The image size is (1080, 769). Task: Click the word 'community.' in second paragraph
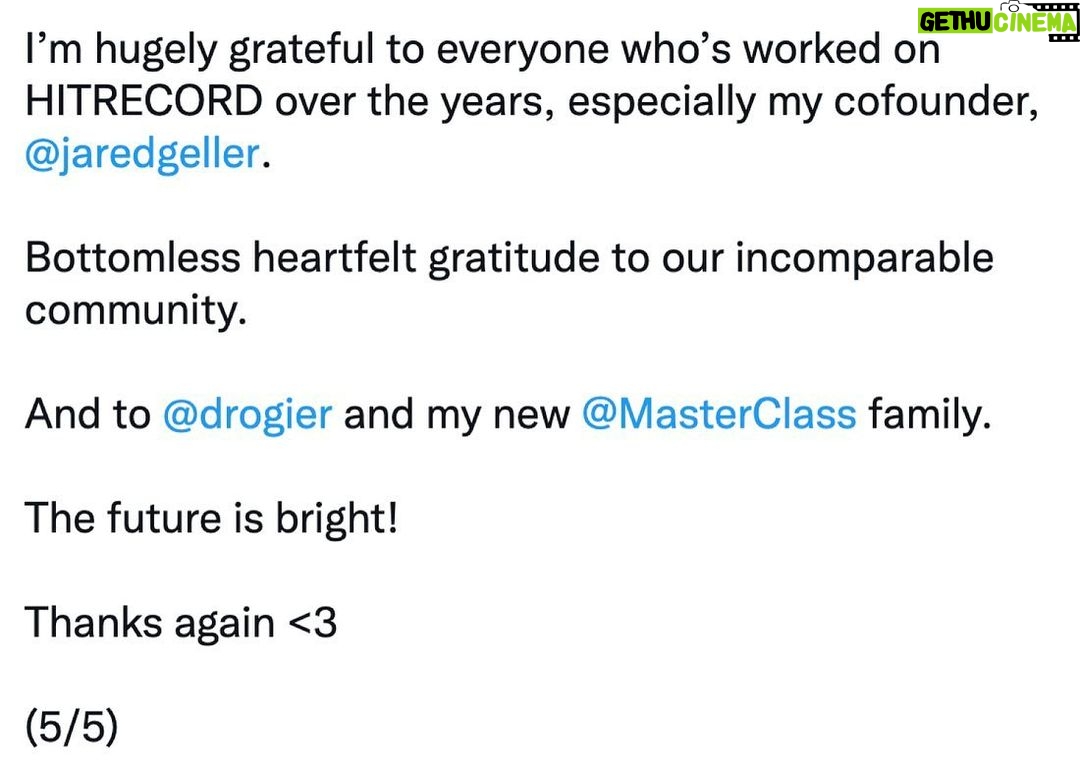click(x=136, y=311)
